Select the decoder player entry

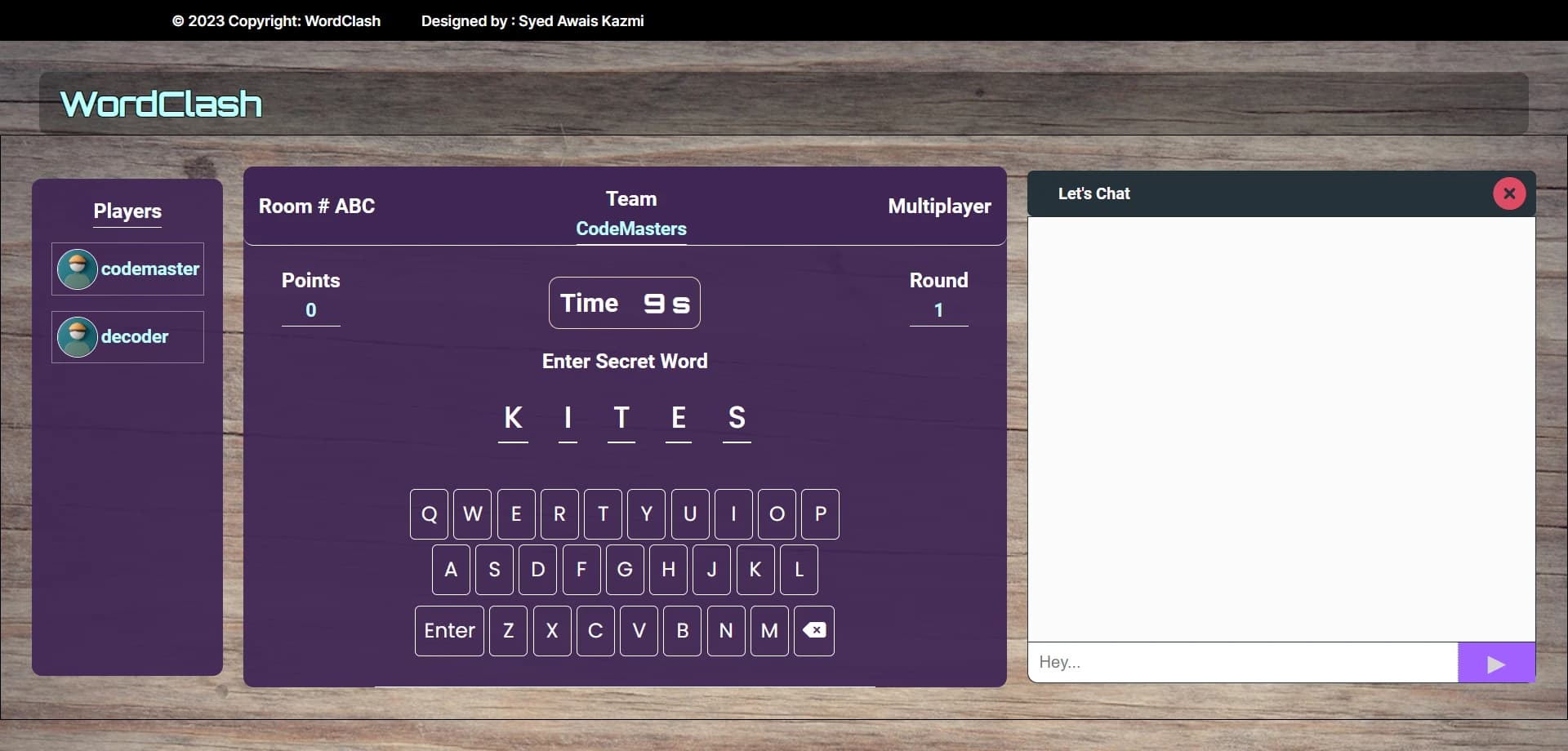[127, 337]
